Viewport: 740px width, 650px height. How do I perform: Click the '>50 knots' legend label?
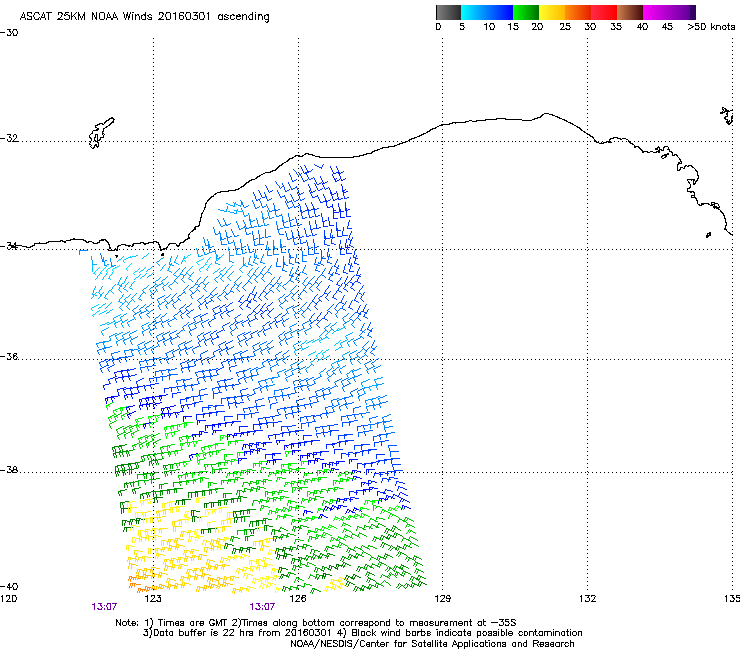tap(711, 27)
